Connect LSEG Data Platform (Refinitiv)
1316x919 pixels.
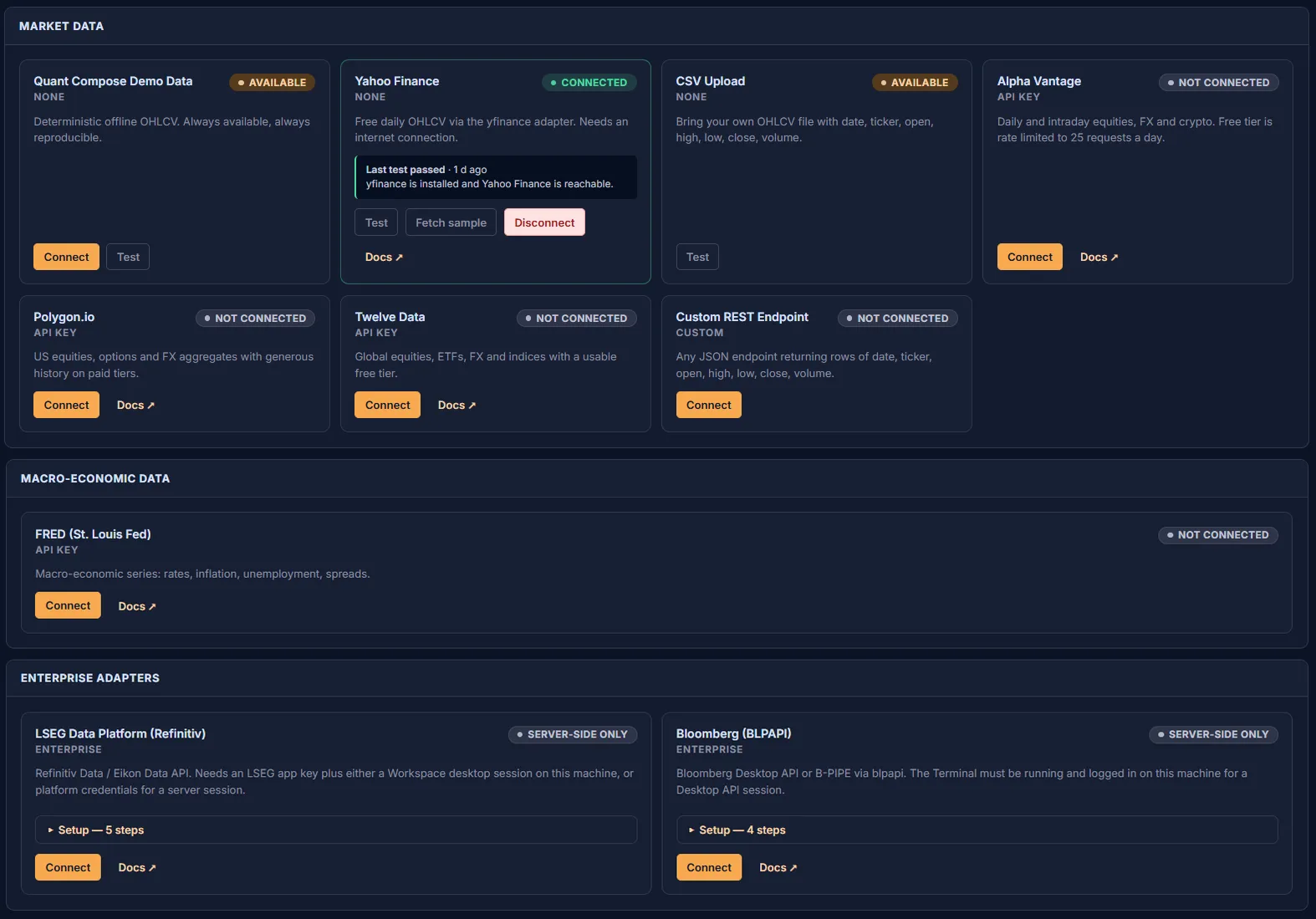click(x=68, y=867)
